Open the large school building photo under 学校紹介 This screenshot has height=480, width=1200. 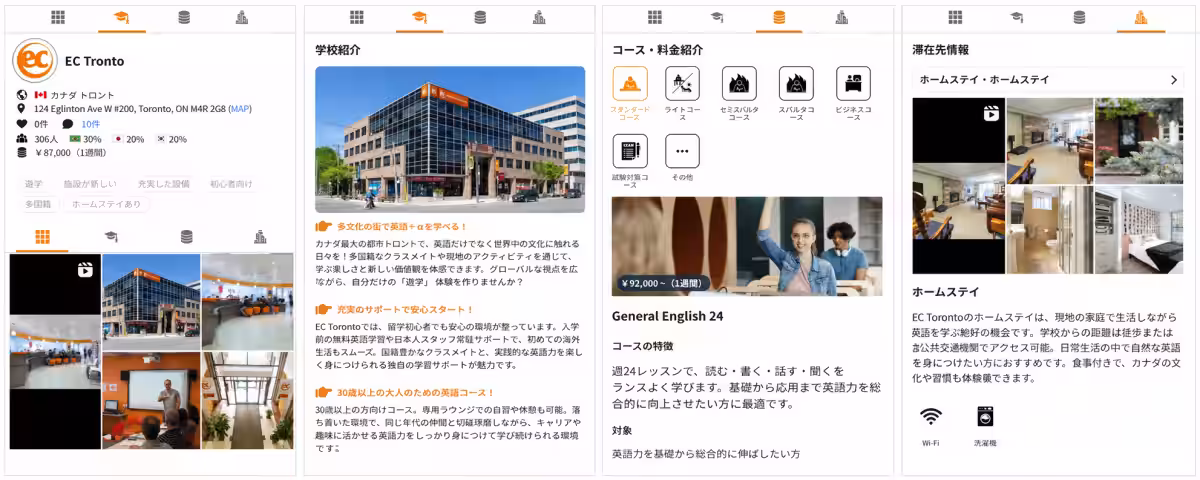coord(450,139)
